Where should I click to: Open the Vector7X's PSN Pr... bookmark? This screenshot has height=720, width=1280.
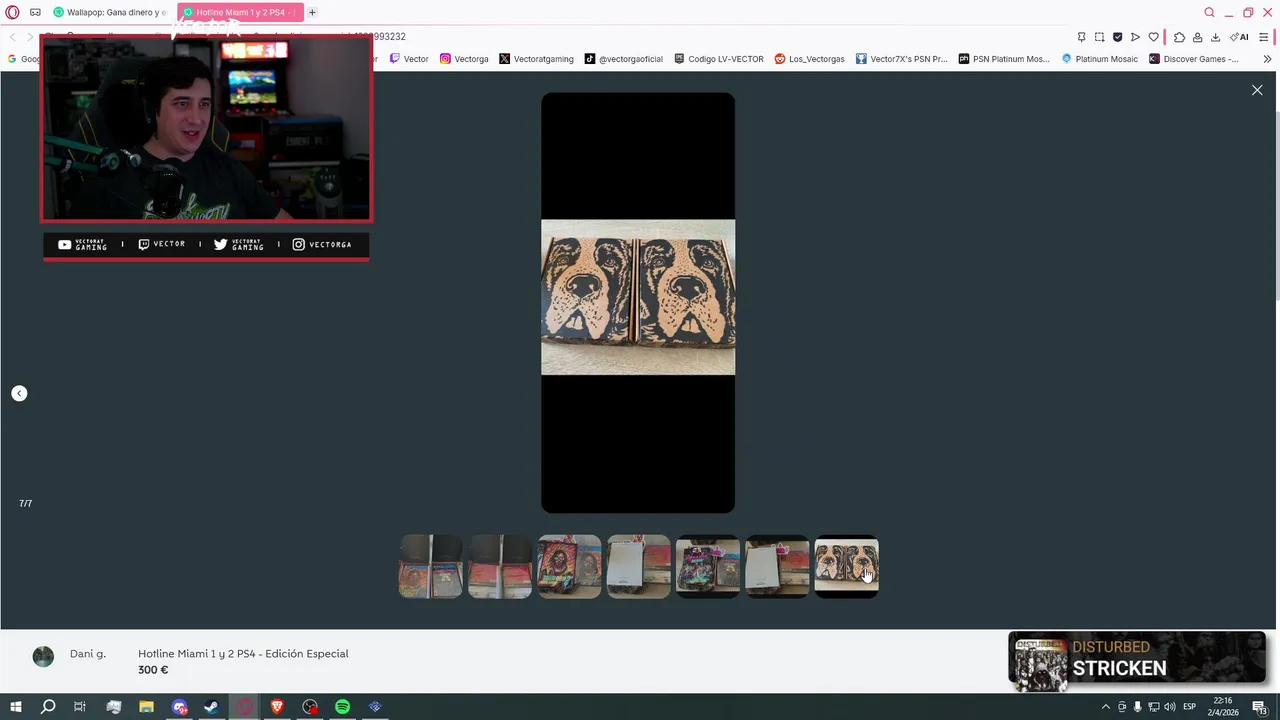click(x=901, y=59)
